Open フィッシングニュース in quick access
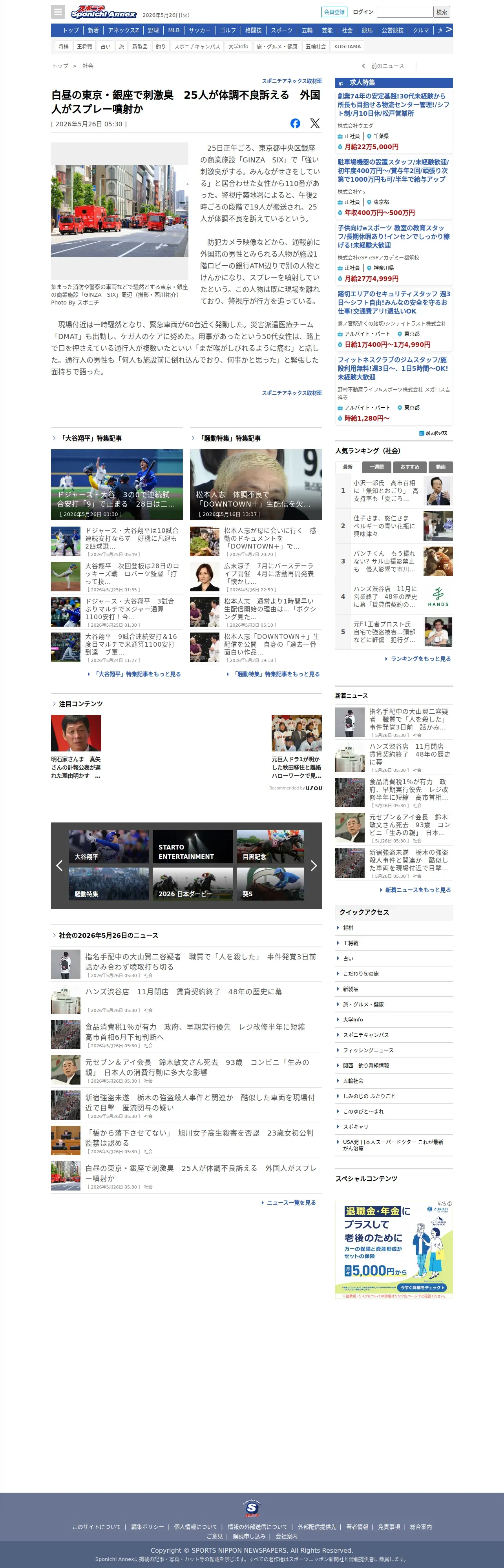The width and height of the screenshot is (504, 1568). [368, 1050]
